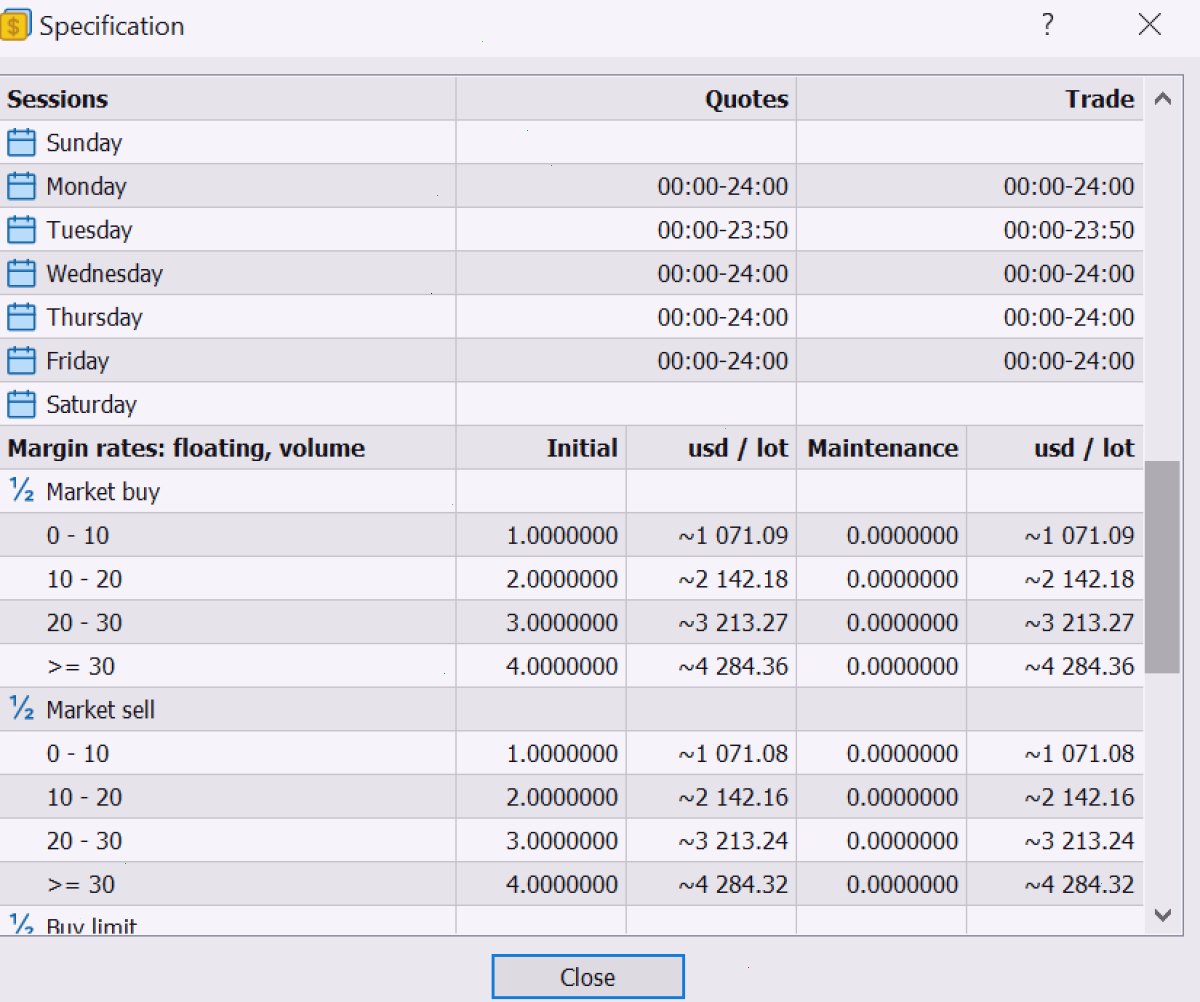
Task: Click the Market buy fraction icon
Action: [x=21, y=490]
